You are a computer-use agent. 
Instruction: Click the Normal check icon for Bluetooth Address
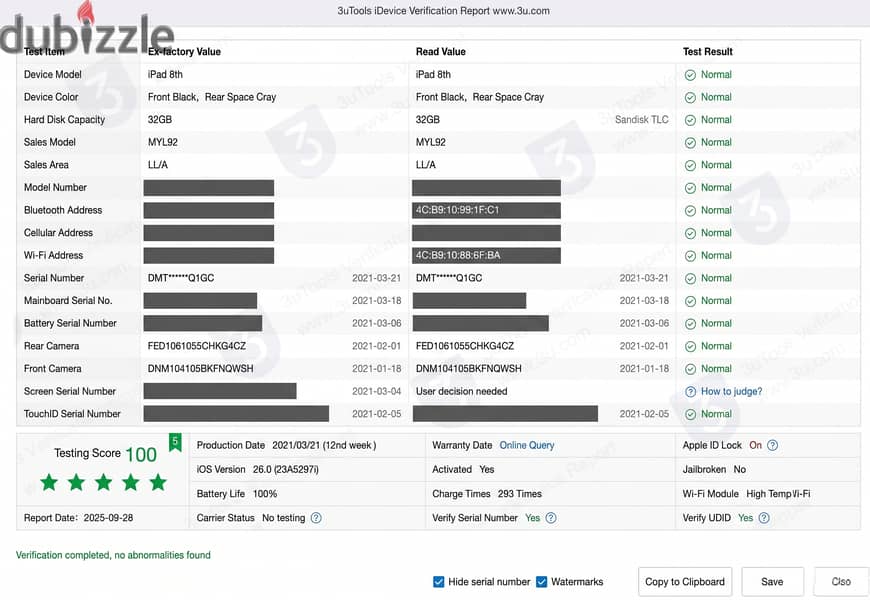pyautogui.click(x=690, y=211)
